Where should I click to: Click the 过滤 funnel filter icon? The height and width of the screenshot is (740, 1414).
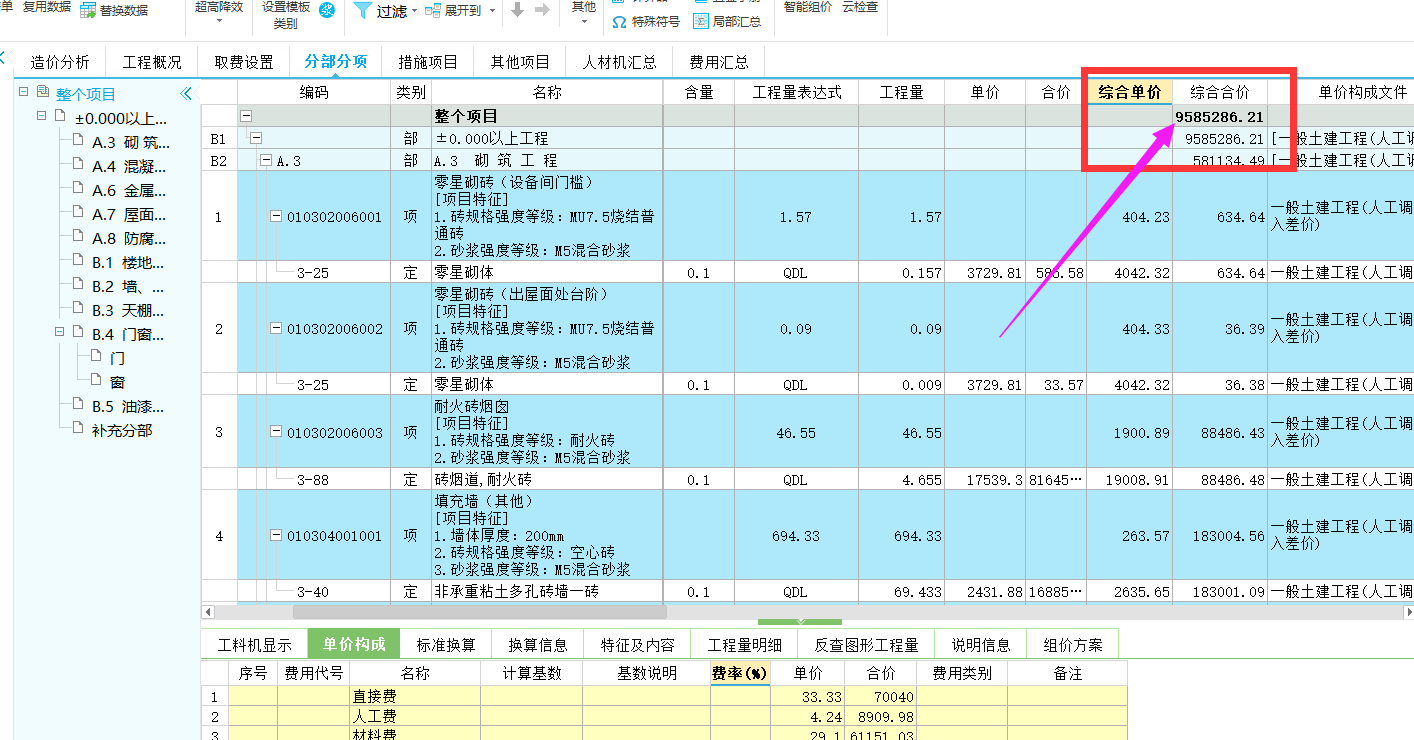pos(362,11)
